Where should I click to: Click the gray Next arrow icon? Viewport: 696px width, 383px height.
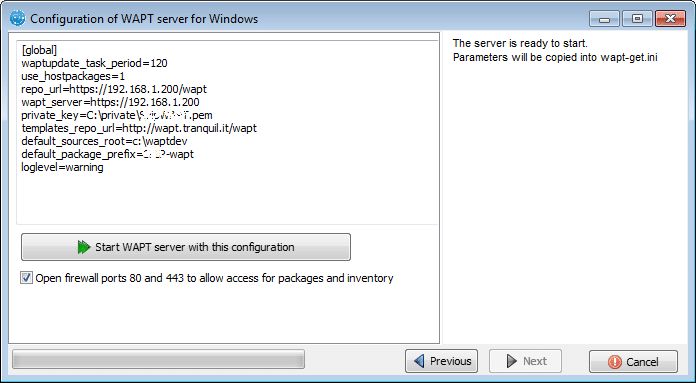pyautogui.click(x=512, y=361)
